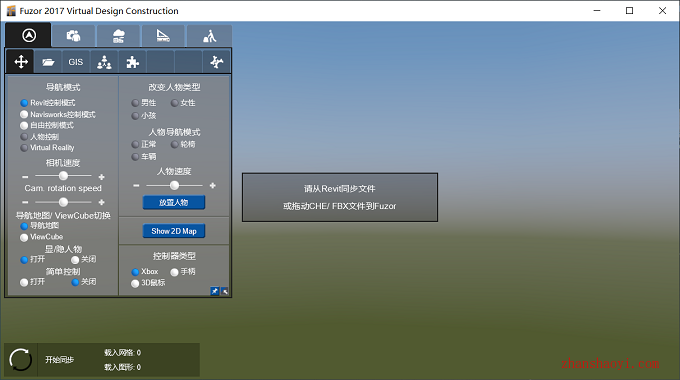Click the puzzle piece plugin icon
The image size is (680, 380).
(x=132, y=62)
